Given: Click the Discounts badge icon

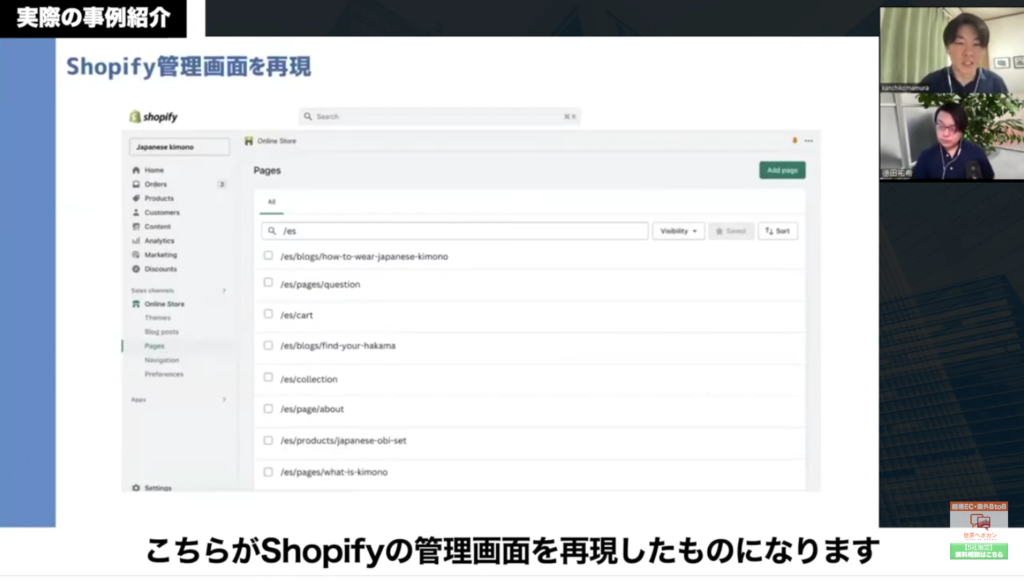Looking at the screenshot, I should coord(136,269).
